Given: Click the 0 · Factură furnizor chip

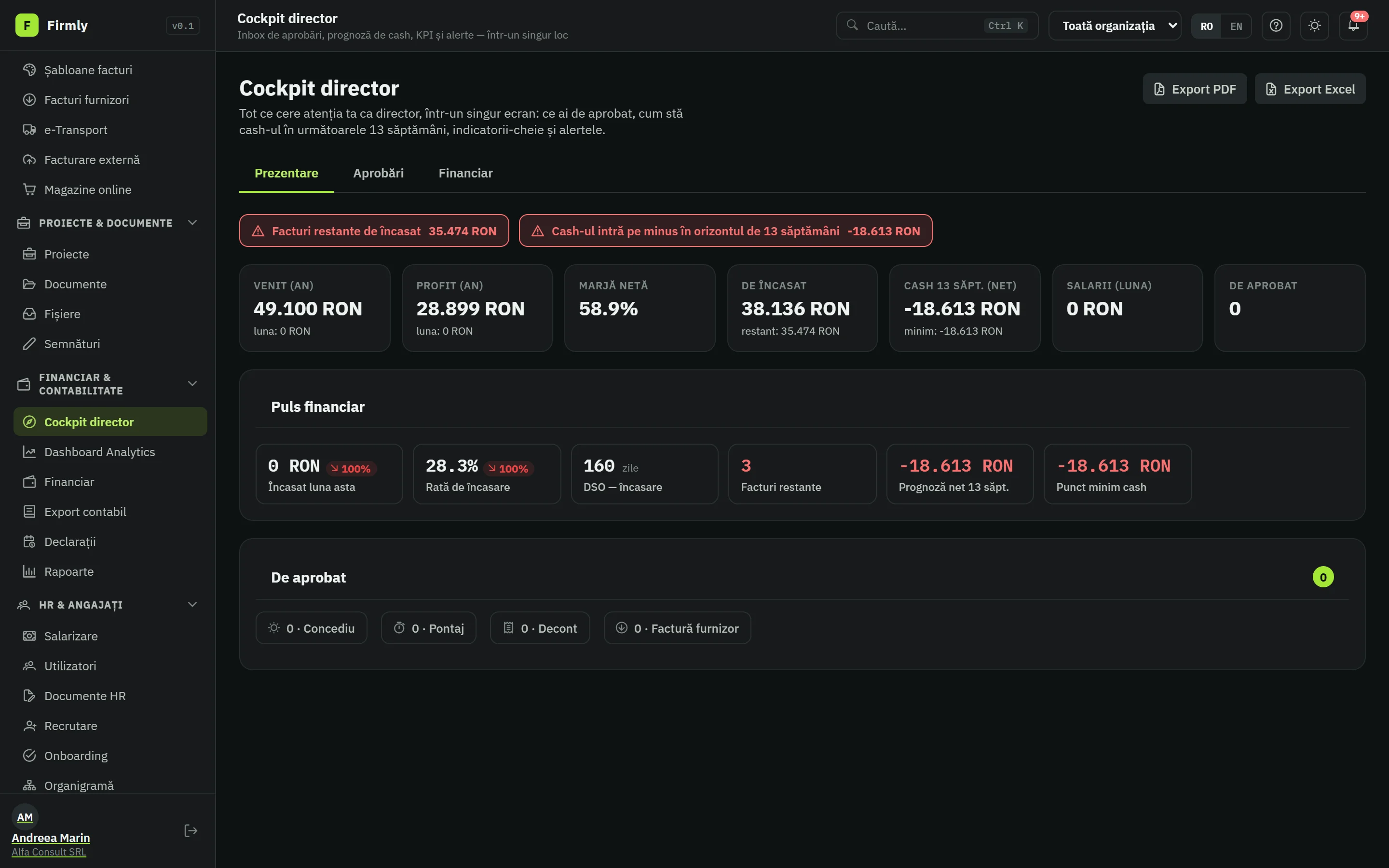Looking at the screenshot, I should [677, 628].
